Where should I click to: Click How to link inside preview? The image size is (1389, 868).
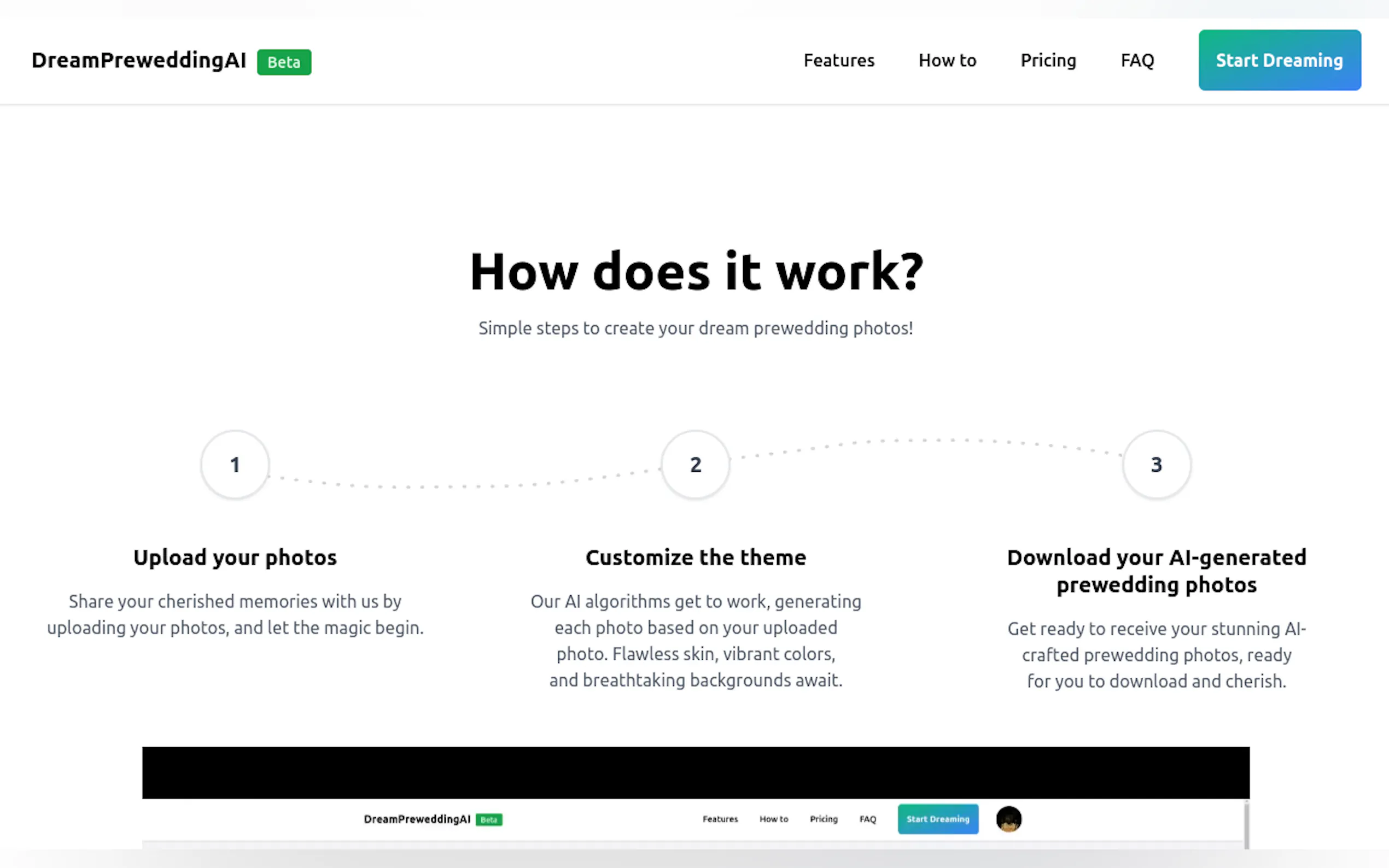coord(773,819)
